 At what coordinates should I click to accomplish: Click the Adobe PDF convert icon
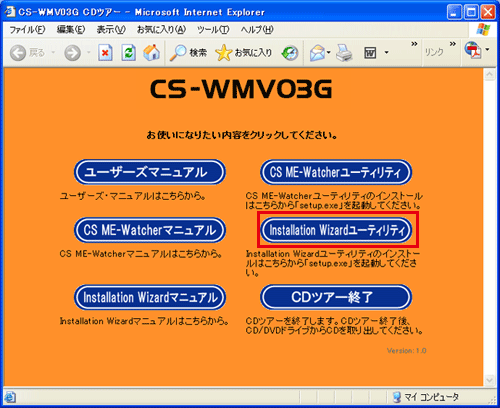pyautogui.click(x=473, y=50)
